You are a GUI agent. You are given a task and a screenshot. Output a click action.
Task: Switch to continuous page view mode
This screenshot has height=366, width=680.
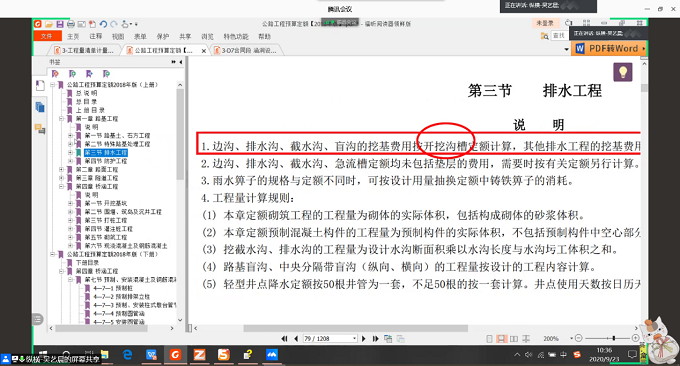tap(501, 339)
